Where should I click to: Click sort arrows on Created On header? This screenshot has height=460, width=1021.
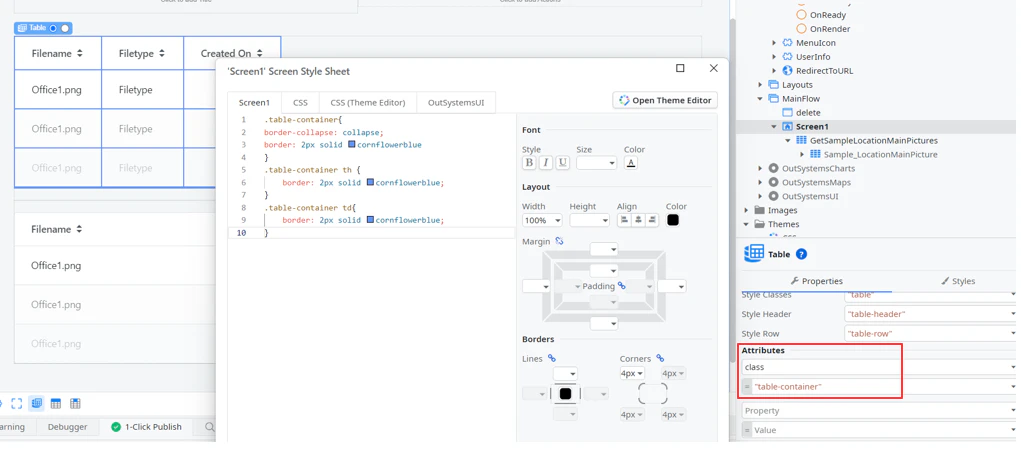click(259, 53)
